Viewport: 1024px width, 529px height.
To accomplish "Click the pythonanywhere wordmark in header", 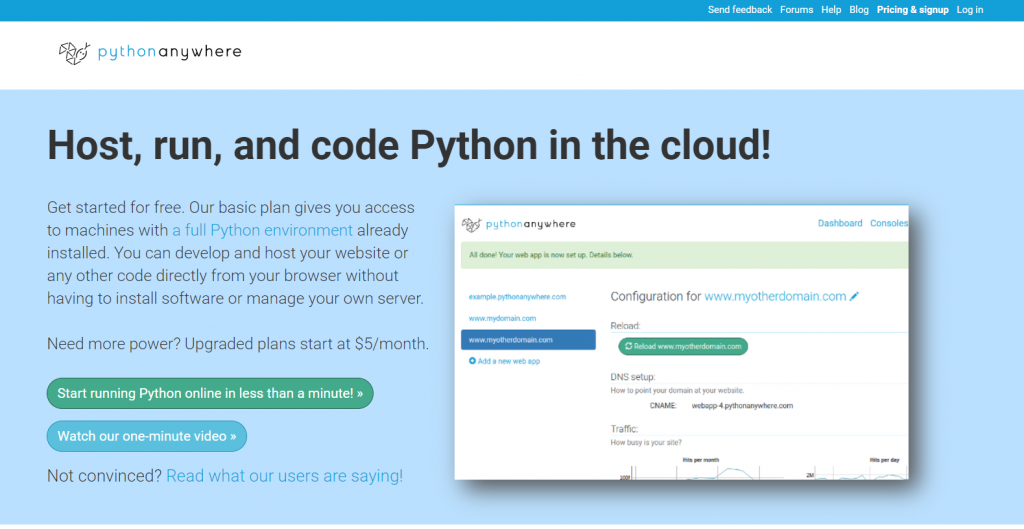I will coord(170,52).
